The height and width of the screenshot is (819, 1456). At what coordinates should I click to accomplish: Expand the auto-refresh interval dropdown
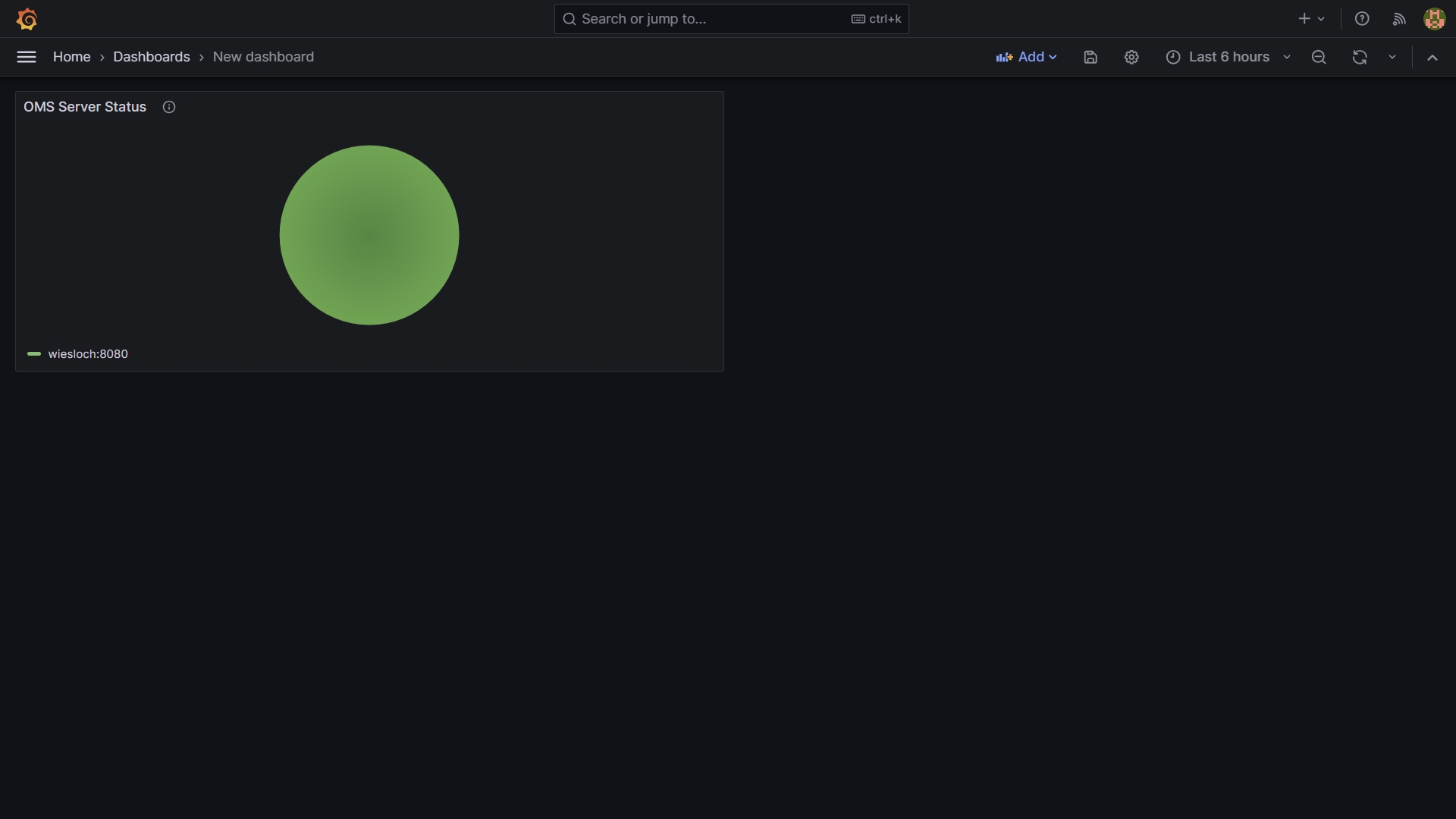click(1392, 57)
